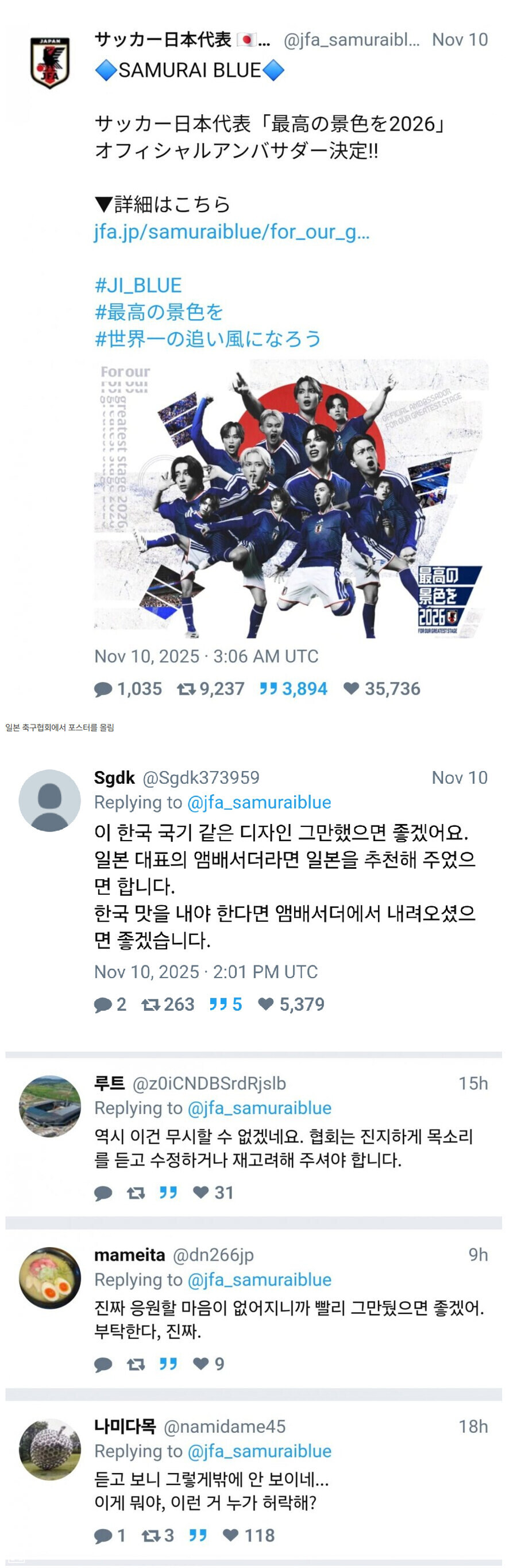517x1568 pixels.
Task: Click the quote icon showing 5 on Sgdk's reply
Action: tap(225, 1004)
